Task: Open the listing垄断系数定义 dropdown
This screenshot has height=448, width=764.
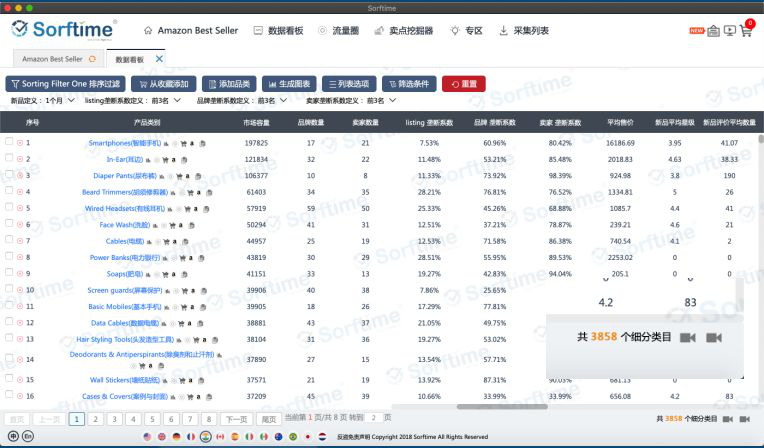Action: (133, 100)
